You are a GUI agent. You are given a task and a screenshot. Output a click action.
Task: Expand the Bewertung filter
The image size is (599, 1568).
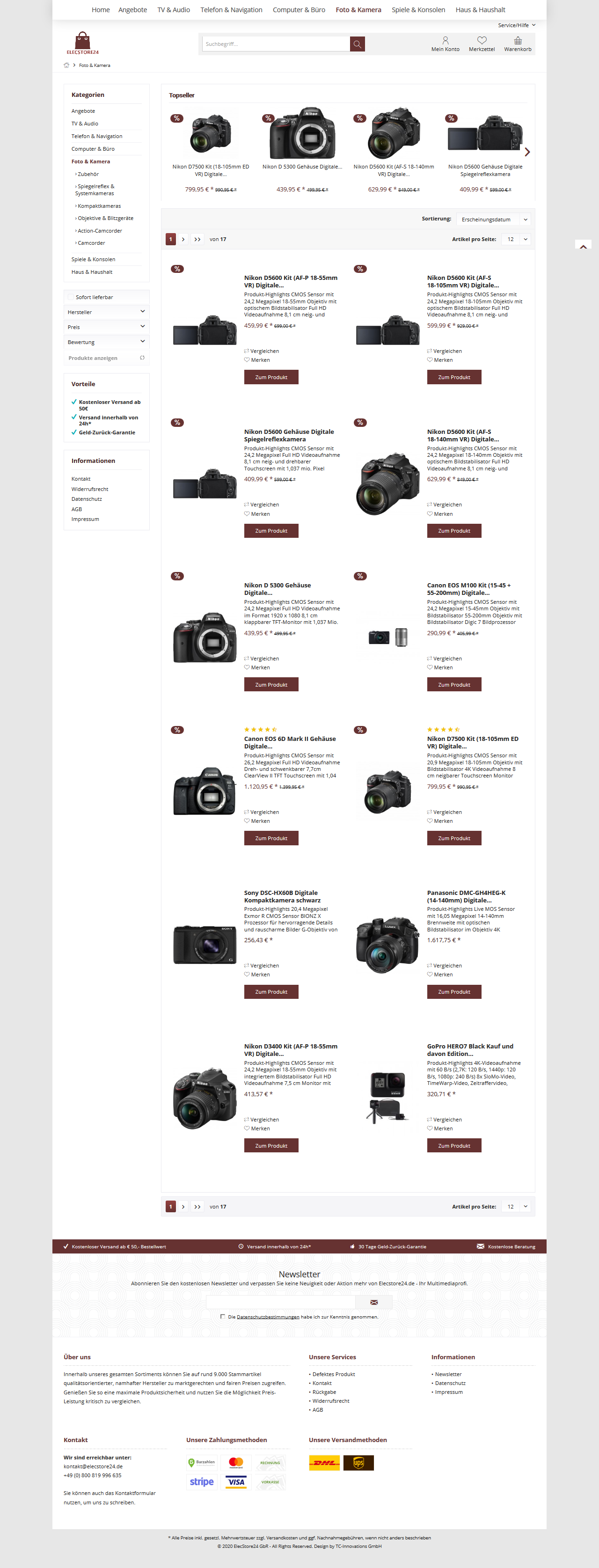(x=107, y=342)
